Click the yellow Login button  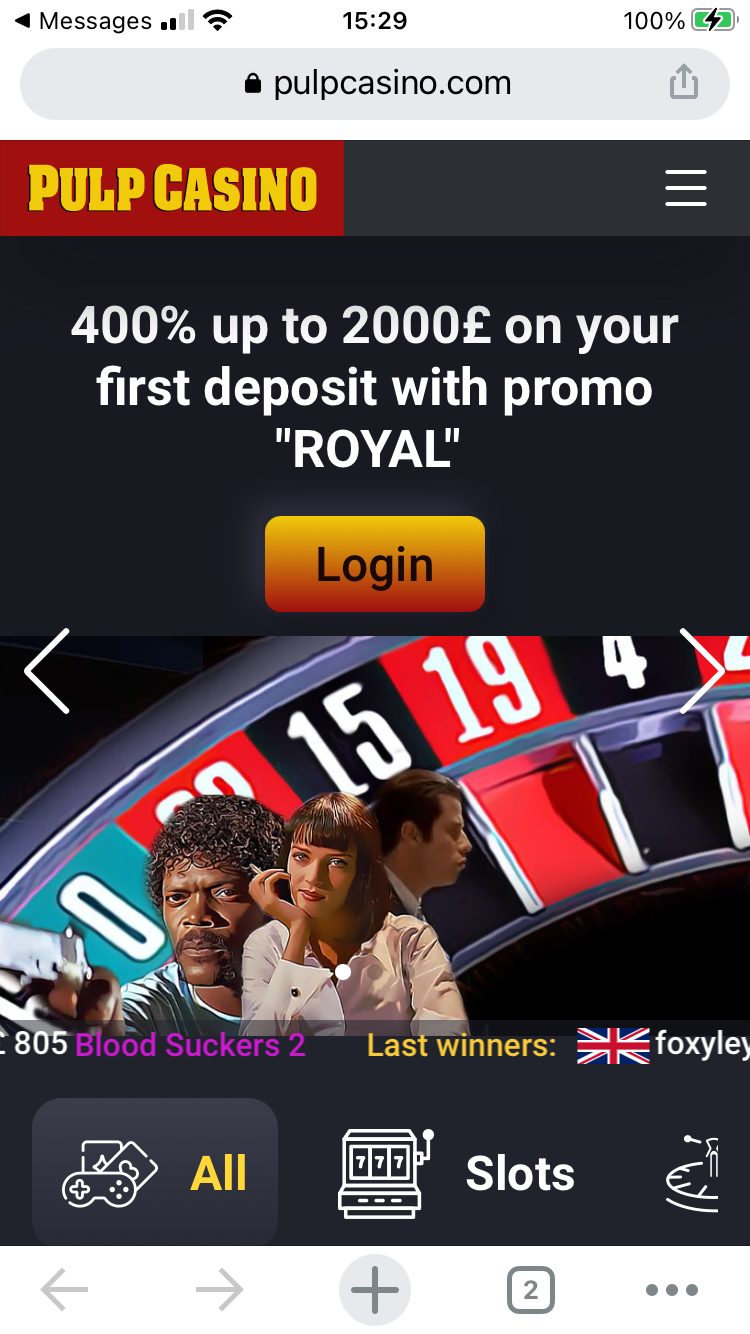click(x=375, y=564)
